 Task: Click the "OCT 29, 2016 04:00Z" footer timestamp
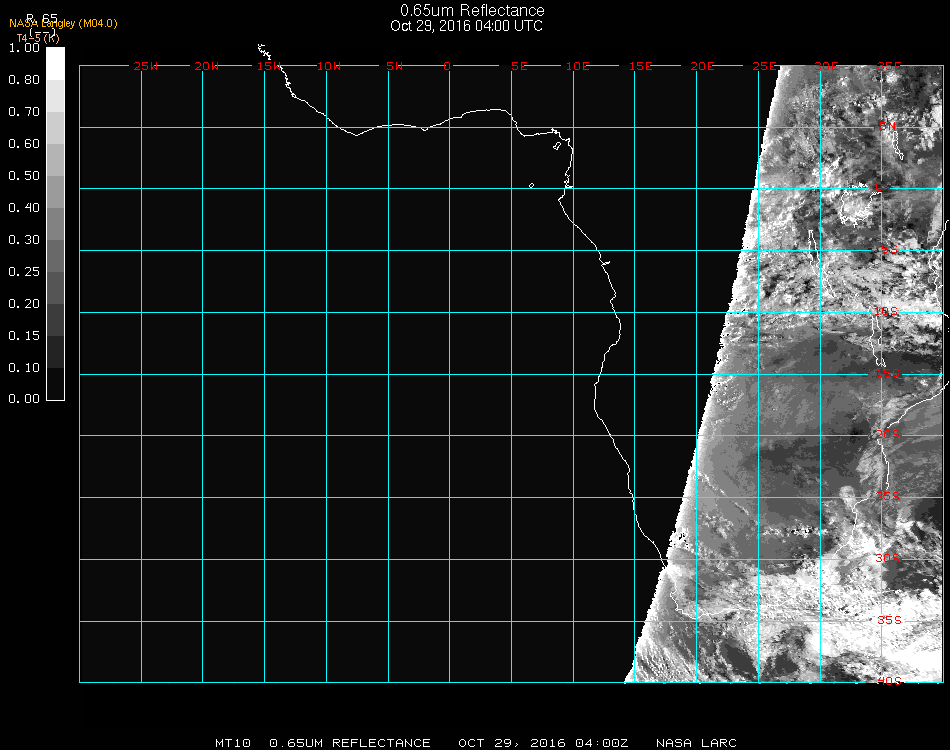543,743
